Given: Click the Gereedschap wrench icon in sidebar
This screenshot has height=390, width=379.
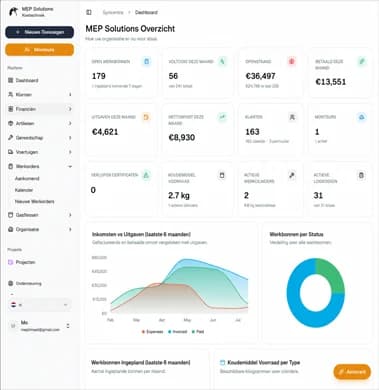Looking at the screenshot, I should (x=10, y=138).
